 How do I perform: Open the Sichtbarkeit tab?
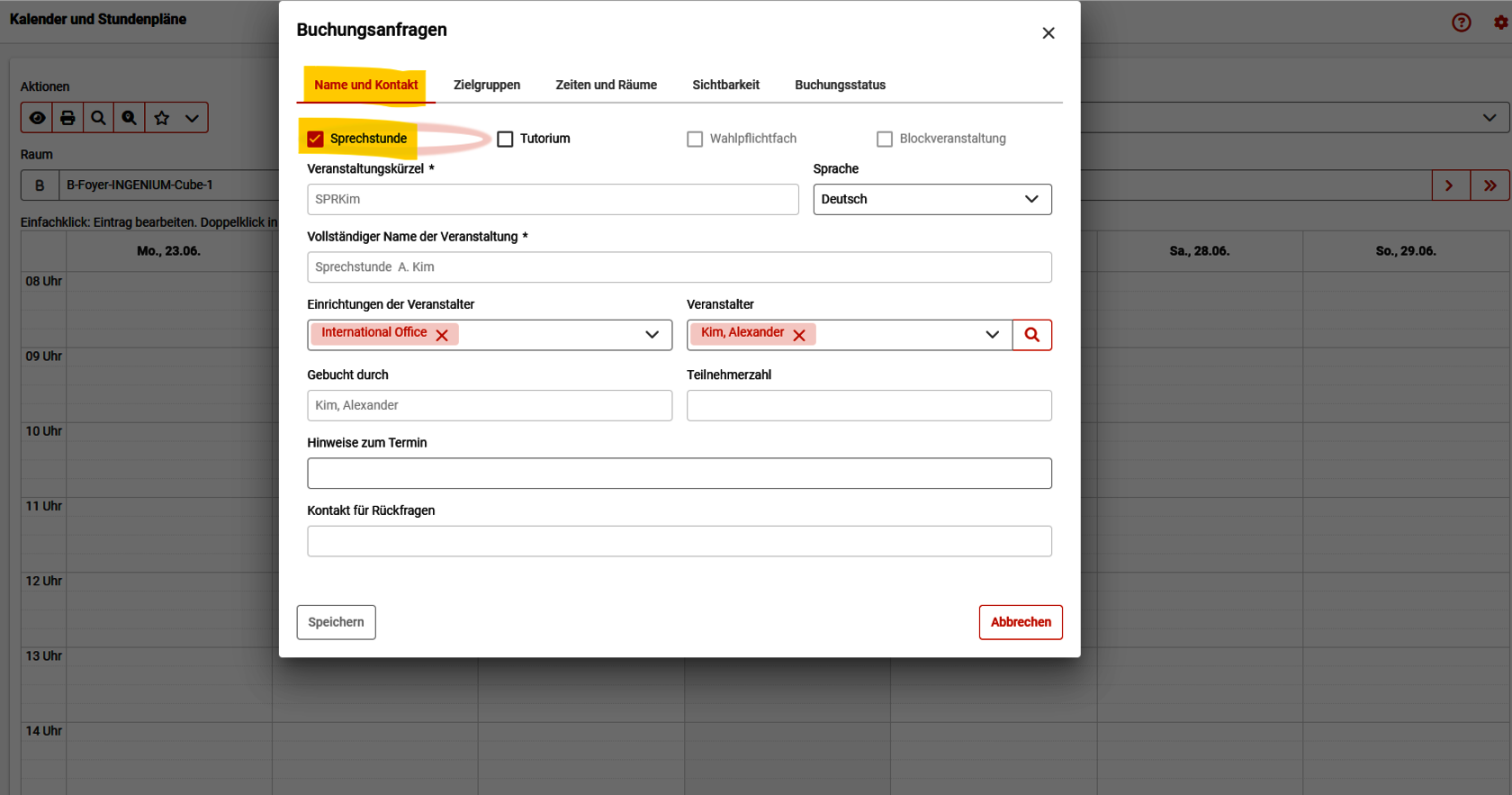pyautogui.click(x=726, y=85)
